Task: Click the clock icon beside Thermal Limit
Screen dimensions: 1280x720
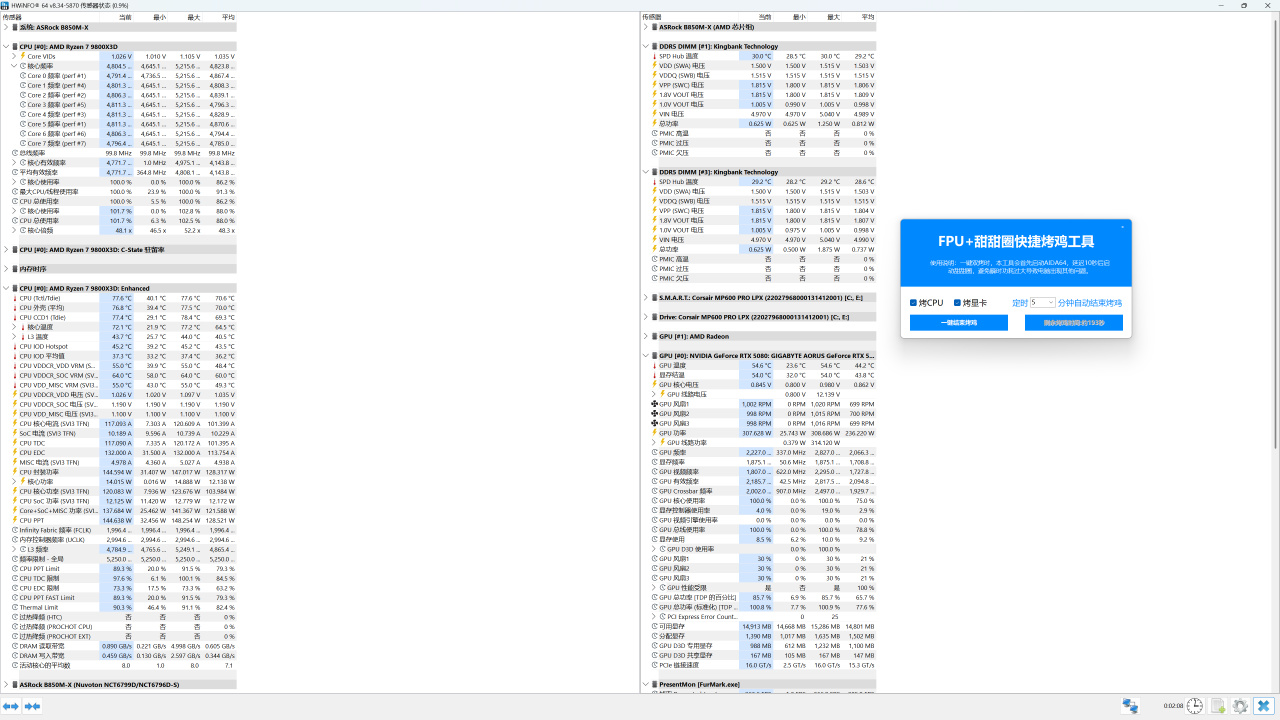Action: click(15, 607)
